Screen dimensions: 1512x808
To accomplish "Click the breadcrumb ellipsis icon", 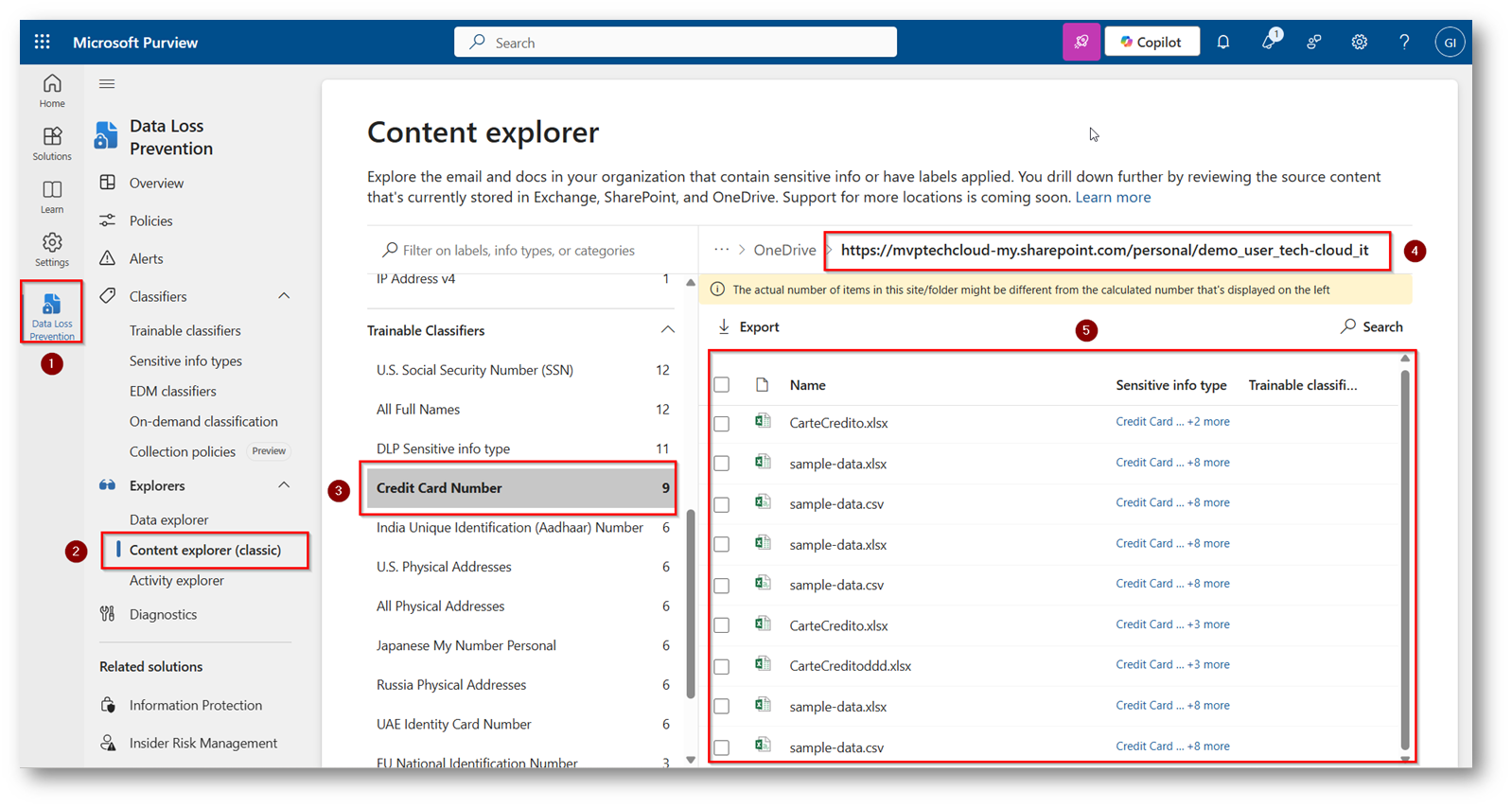I will (721, 250).
